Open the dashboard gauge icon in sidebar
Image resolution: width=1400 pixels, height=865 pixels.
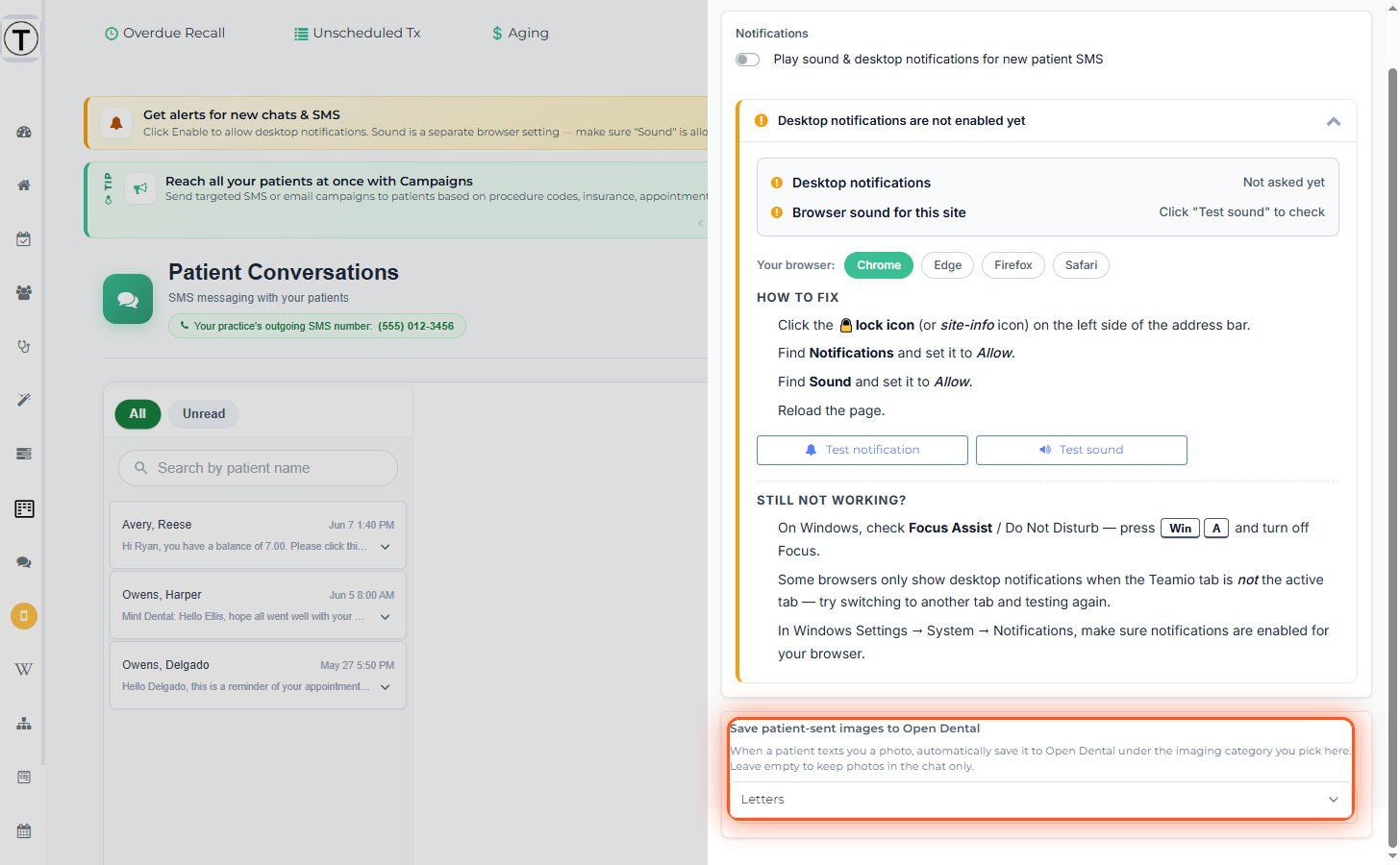pos(24,132)
